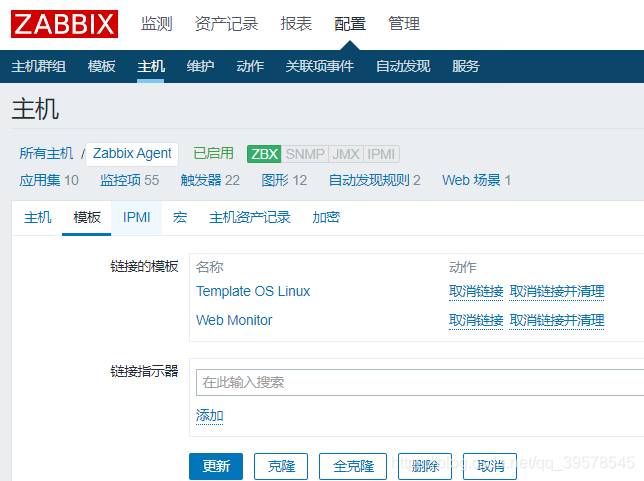Go to 模板 in the blue submenu bar
Image resolution: width=644 pixels, height=481 pixels.
click(x=101, y=66)
